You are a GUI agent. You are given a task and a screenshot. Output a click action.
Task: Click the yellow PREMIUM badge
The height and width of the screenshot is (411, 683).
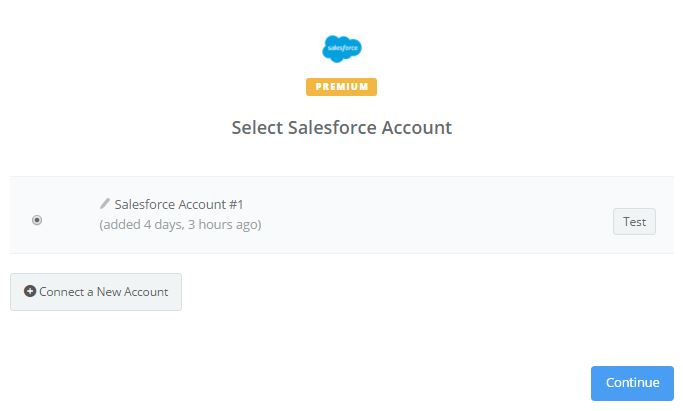[342, 87]
